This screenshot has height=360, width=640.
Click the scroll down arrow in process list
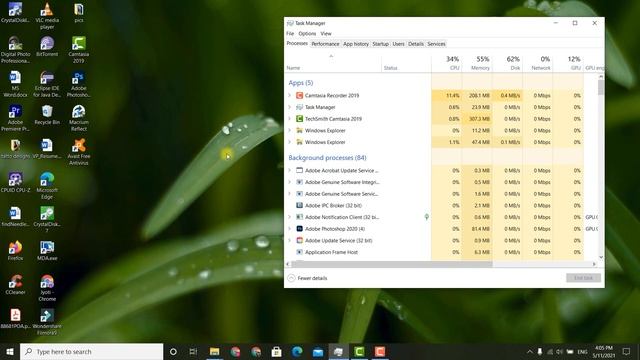pyautogui.click(x=601, y=257)
